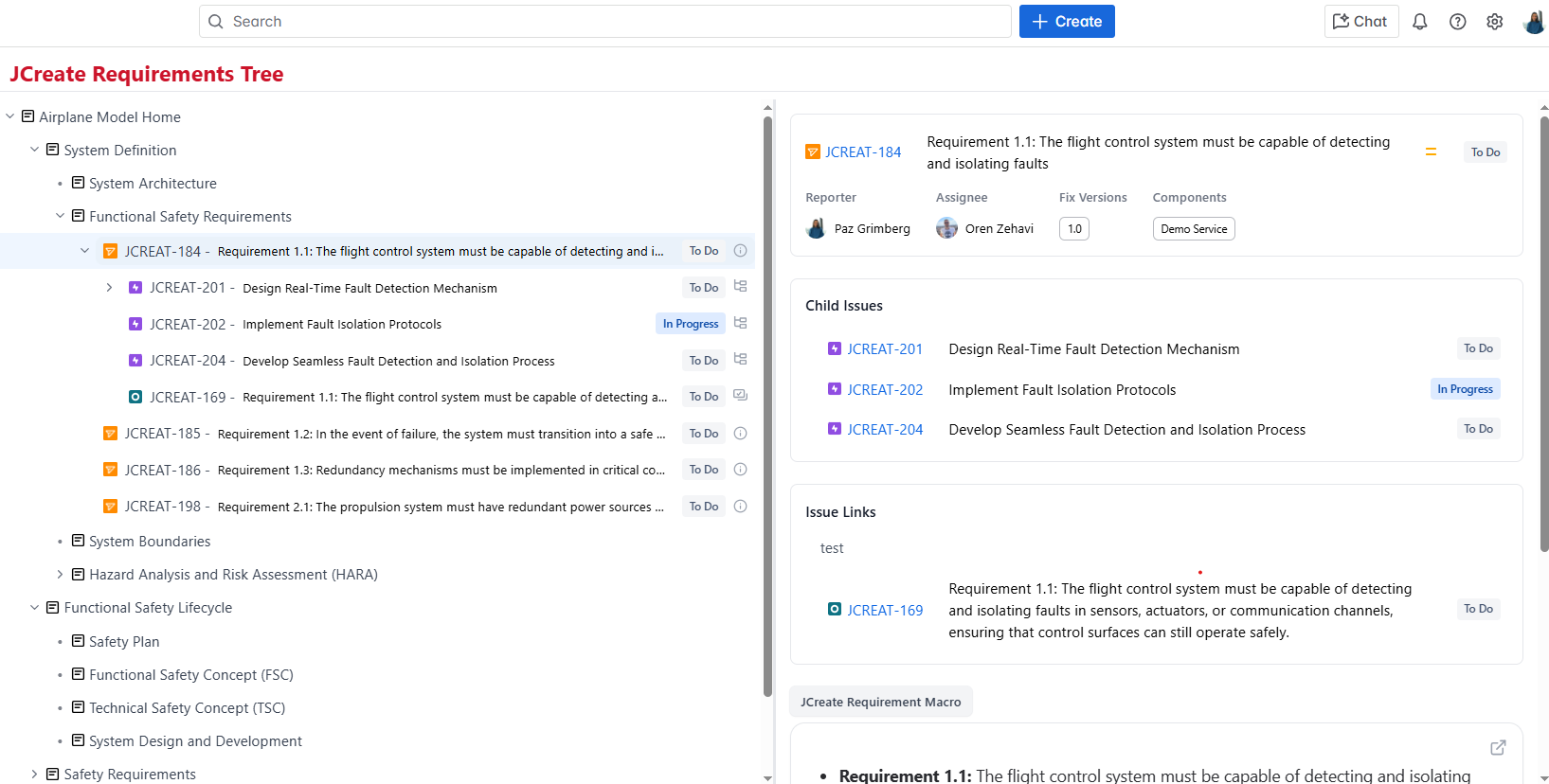Image resolution: width=1549 pixels, height=784 pixels.
Task: Click the hierarchy icon on JCREAT-202 row
Action: [x=741, y=324]
